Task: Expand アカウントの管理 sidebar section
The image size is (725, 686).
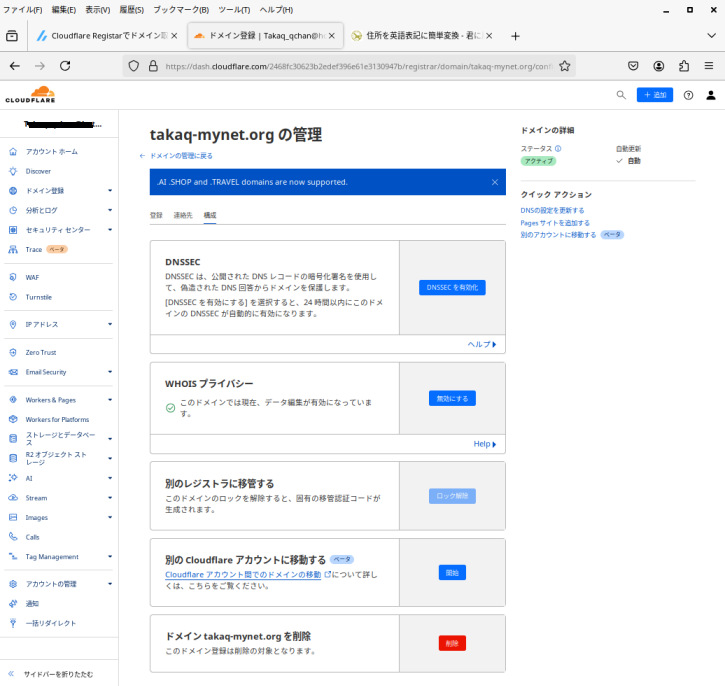Action: [x=110, y=584]
